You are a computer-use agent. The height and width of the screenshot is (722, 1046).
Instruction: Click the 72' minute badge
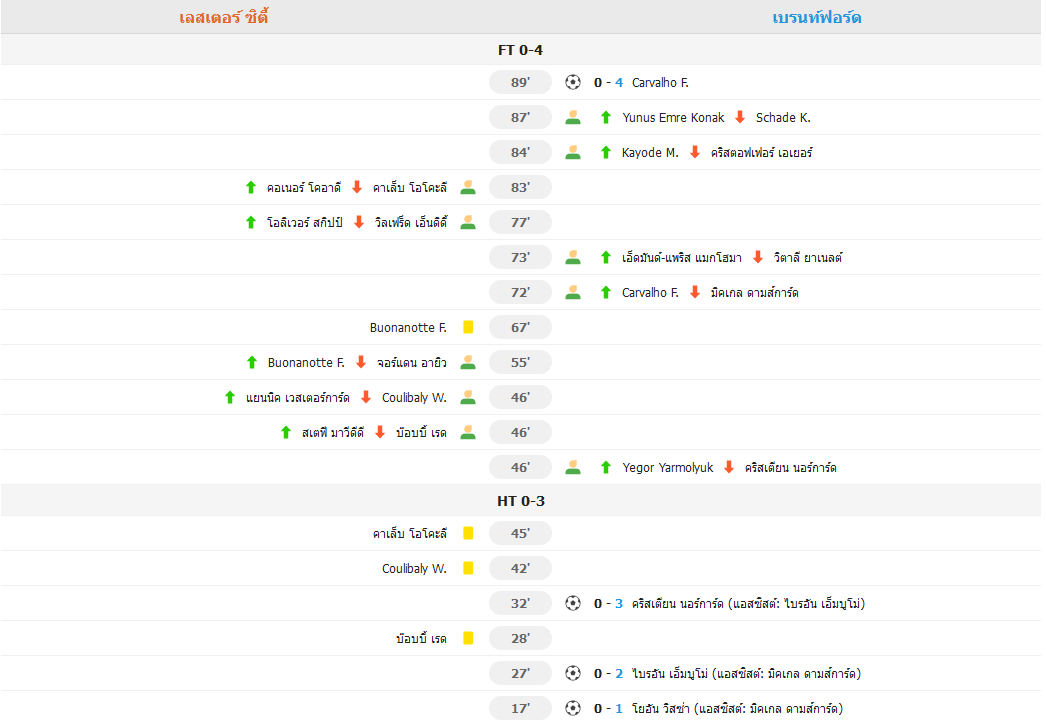pyautogui.click(x=520, y=292)
